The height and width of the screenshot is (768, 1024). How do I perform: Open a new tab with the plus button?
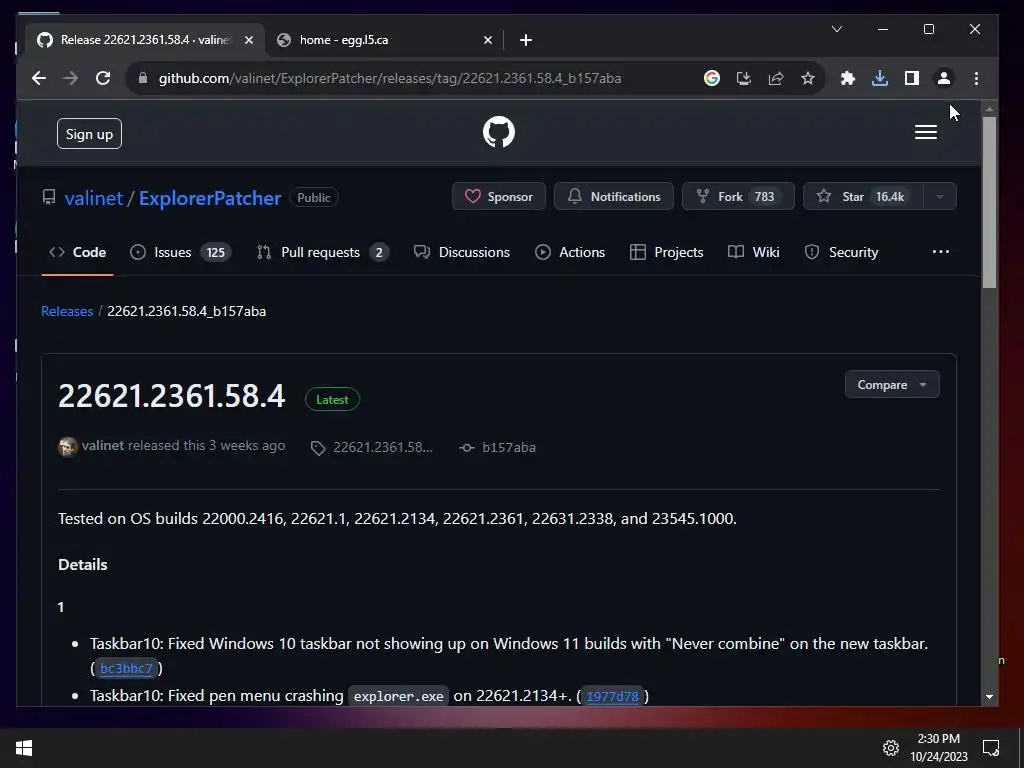526,40
